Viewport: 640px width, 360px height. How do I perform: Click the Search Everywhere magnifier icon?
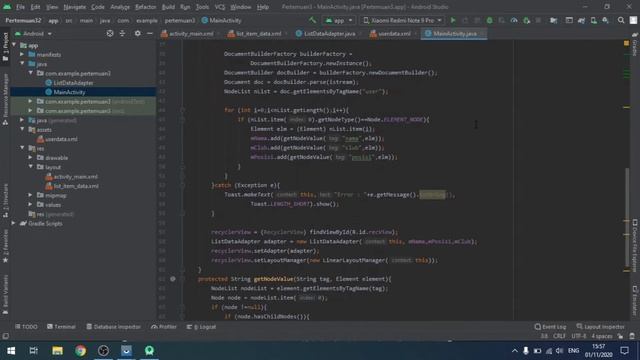[621, 20]
